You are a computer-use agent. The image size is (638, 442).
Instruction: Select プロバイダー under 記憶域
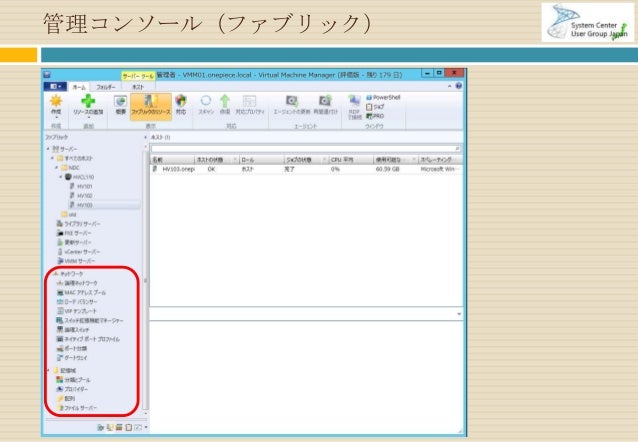coord(72,389)
